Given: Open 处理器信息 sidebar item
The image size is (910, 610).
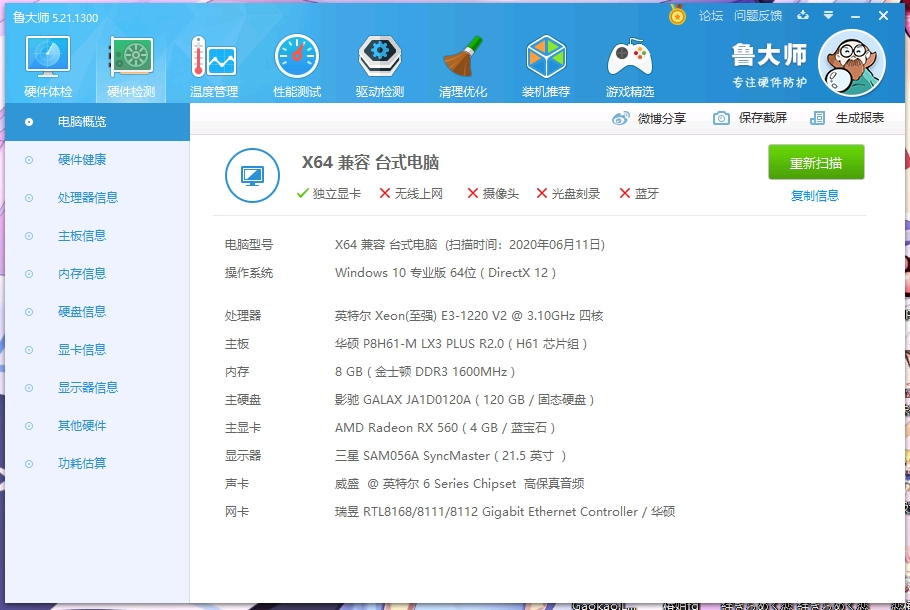Looking at the screenshot, I should pos(98,198).
